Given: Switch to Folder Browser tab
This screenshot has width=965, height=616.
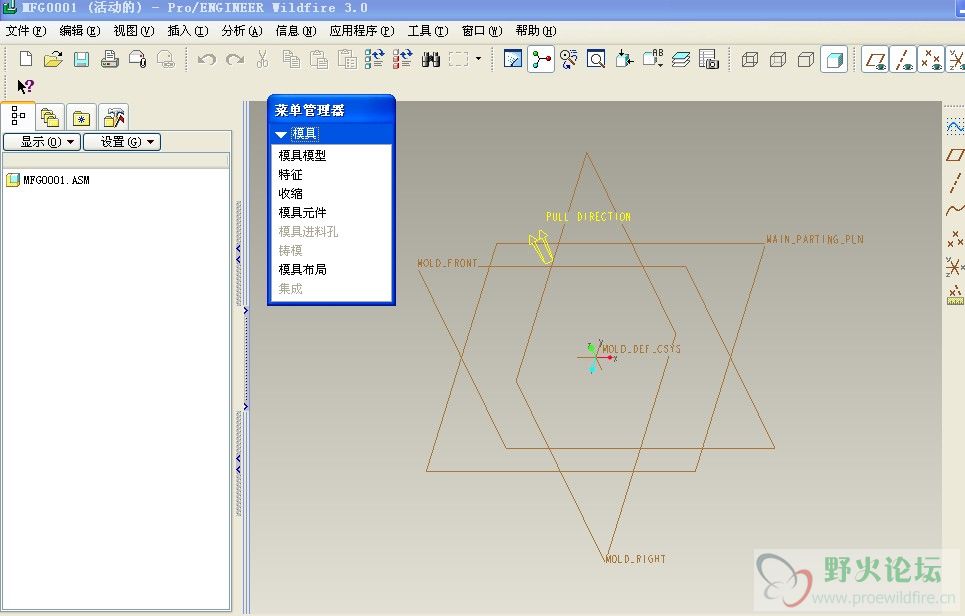Looking at the screenshot, I should coord(50,117).
